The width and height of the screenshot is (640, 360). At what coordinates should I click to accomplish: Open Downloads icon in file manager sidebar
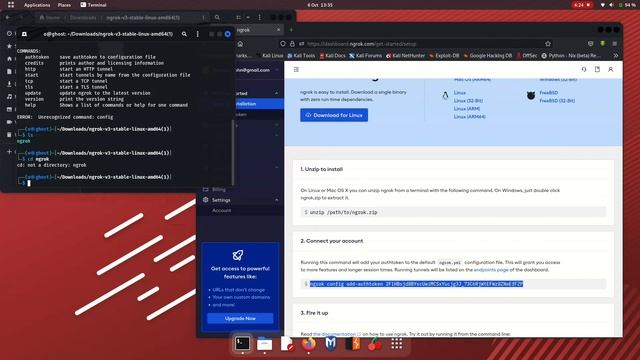click(9, 84)
